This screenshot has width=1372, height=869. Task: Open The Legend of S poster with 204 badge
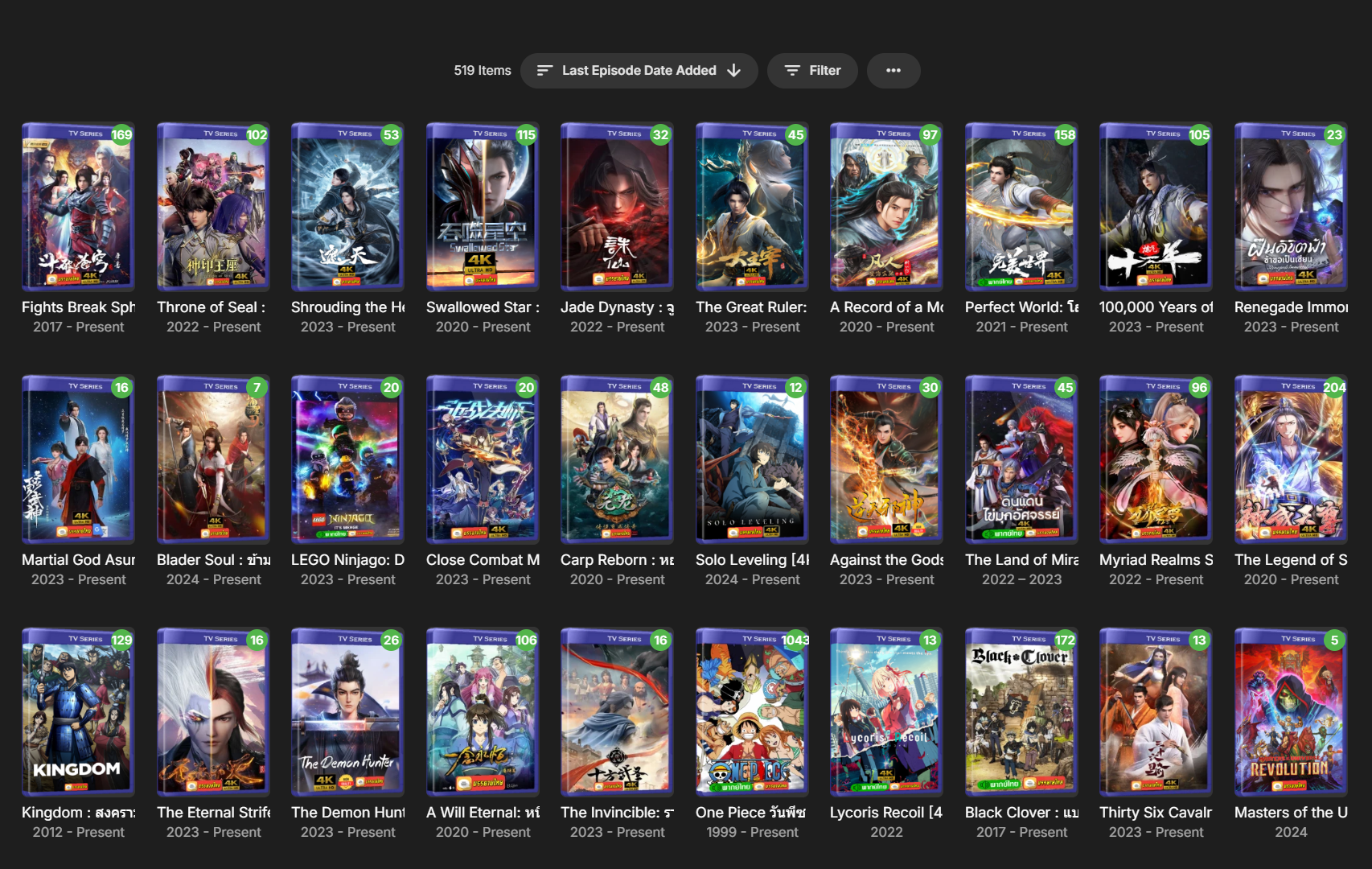click(x=1291, y=459)
